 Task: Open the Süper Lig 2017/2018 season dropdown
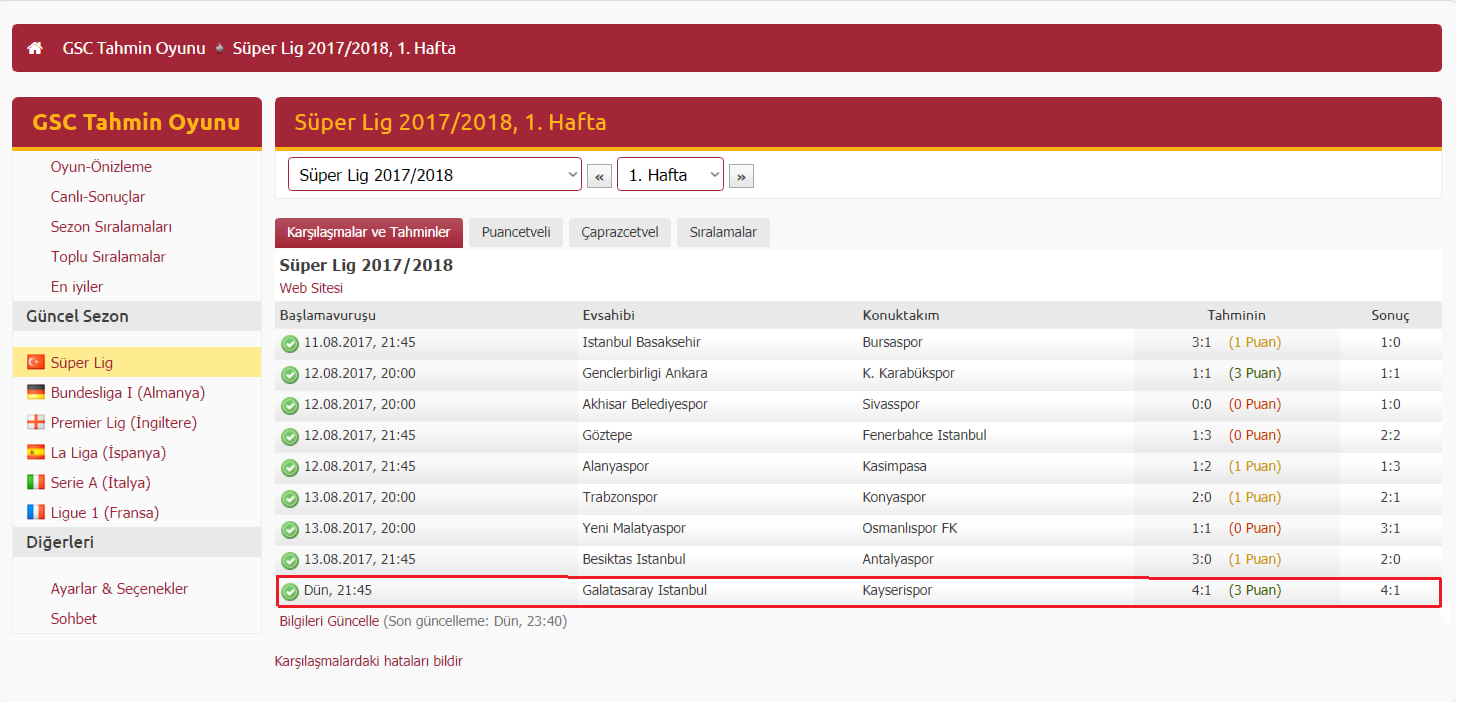tap(435, 174)
